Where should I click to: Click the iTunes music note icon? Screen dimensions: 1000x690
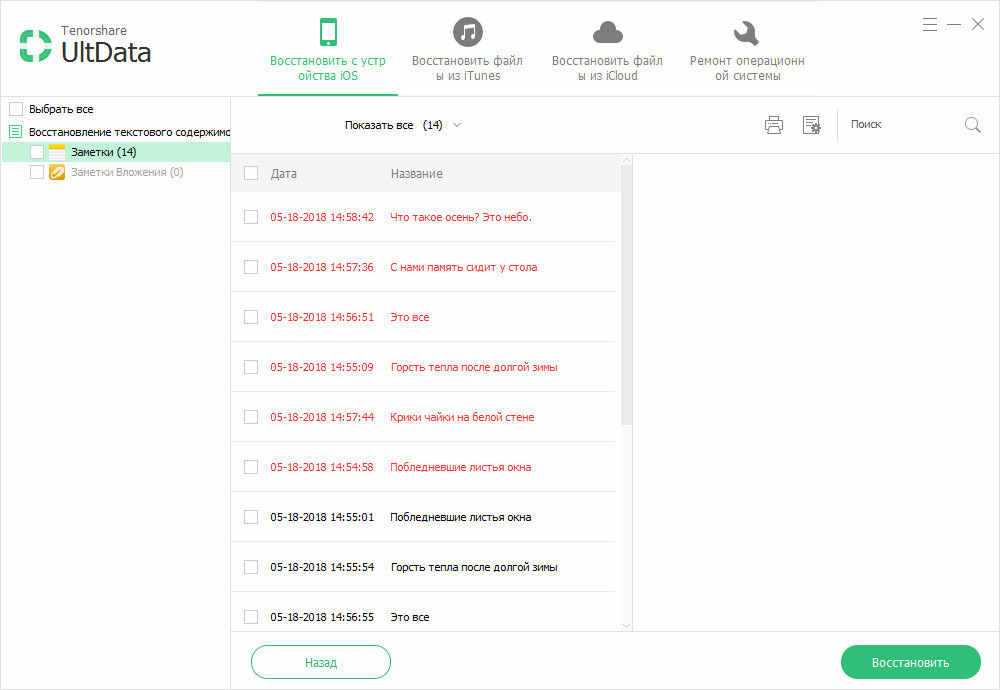coord(467,32)
